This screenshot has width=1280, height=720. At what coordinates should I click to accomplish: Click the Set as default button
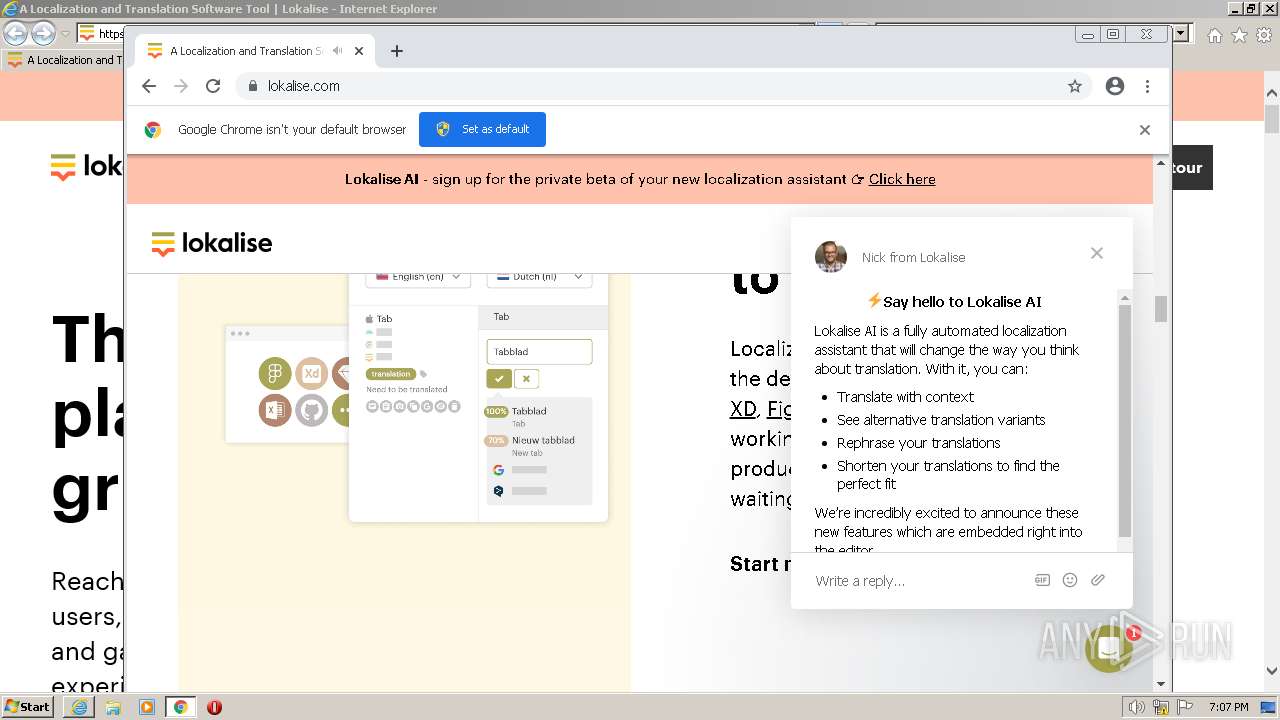(482, 129)
